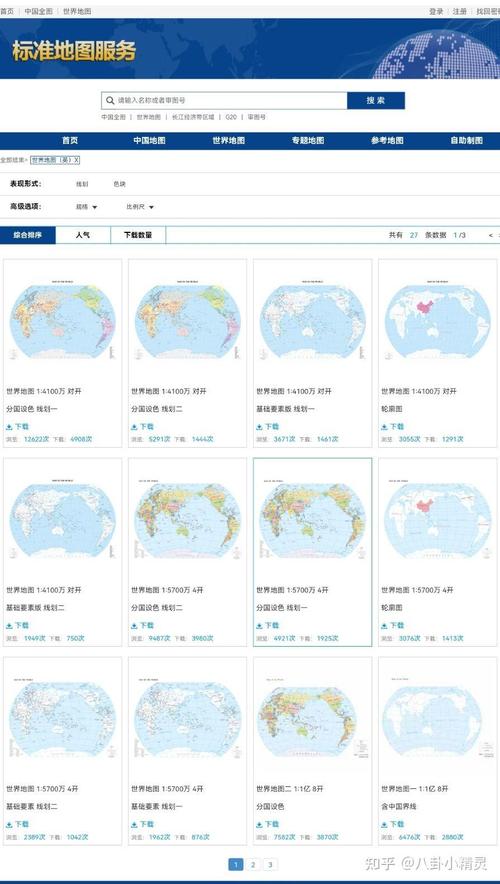
Task: Click the 注册 link in the top bar
Action: coord(460,11)
